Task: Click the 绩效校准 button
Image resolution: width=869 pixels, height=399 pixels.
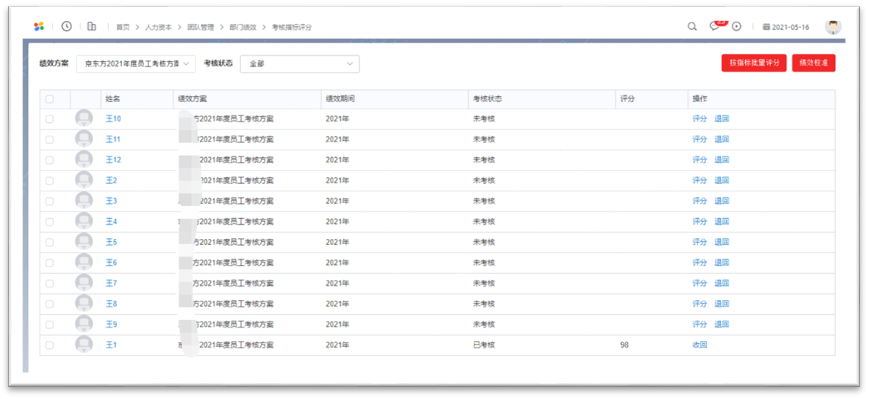Action: [x=814, y=63]
